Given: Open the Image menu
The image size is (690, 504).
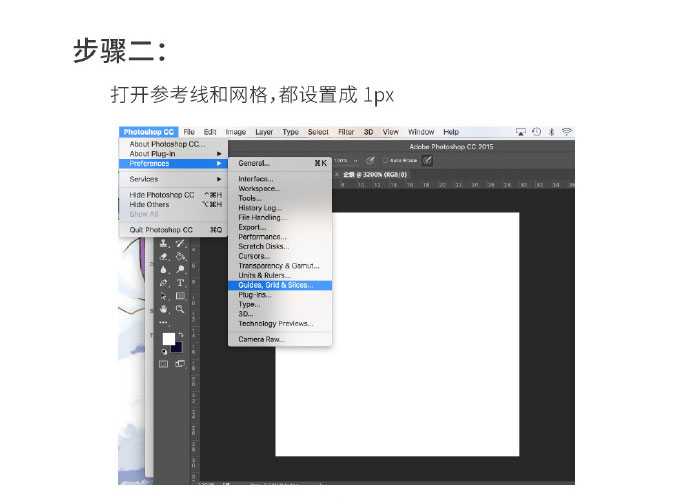Looking at the screenshot, I should [x=235, y=132].
